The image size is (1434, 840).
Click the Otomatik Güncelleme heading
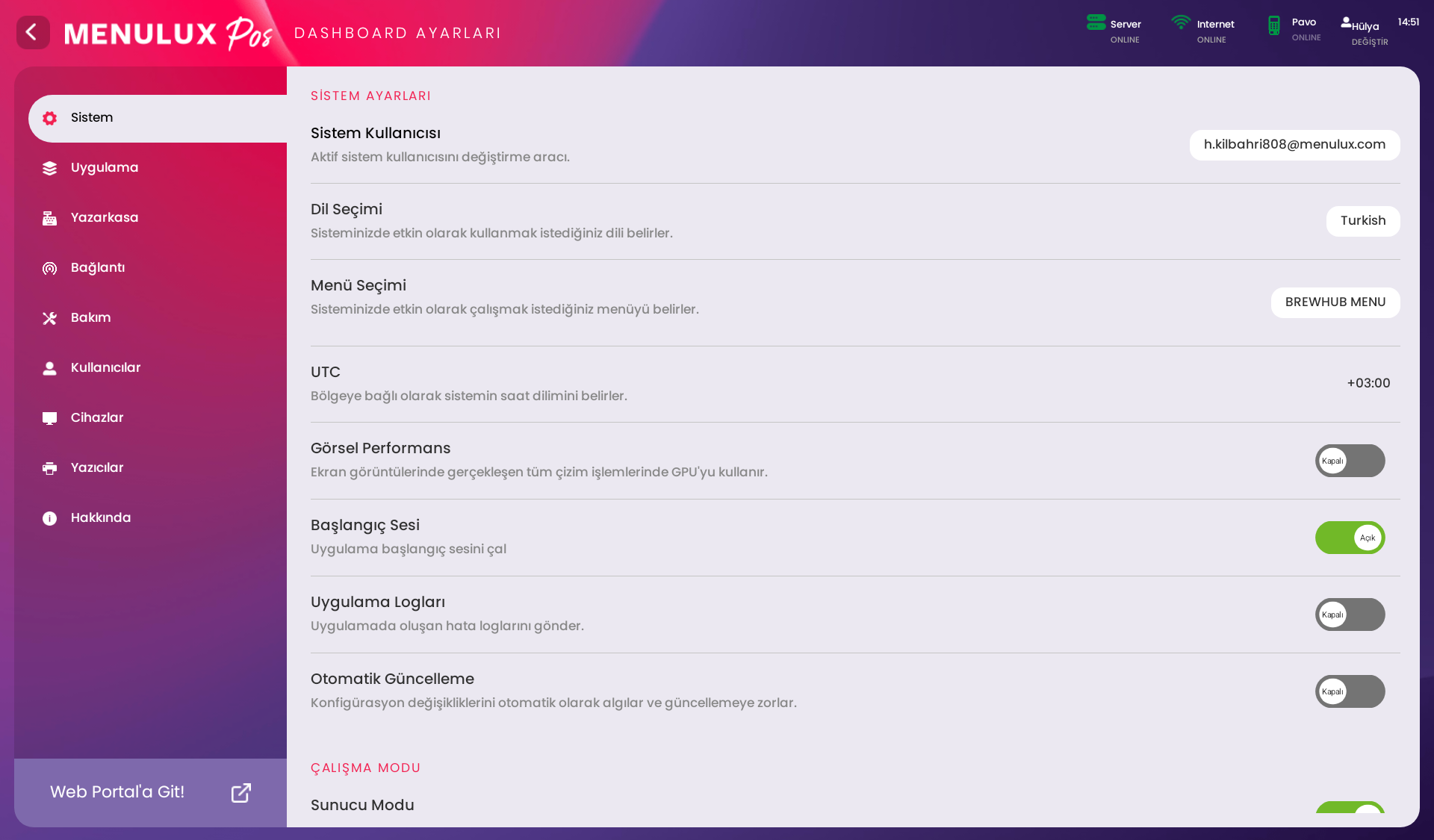pos(392,679)
